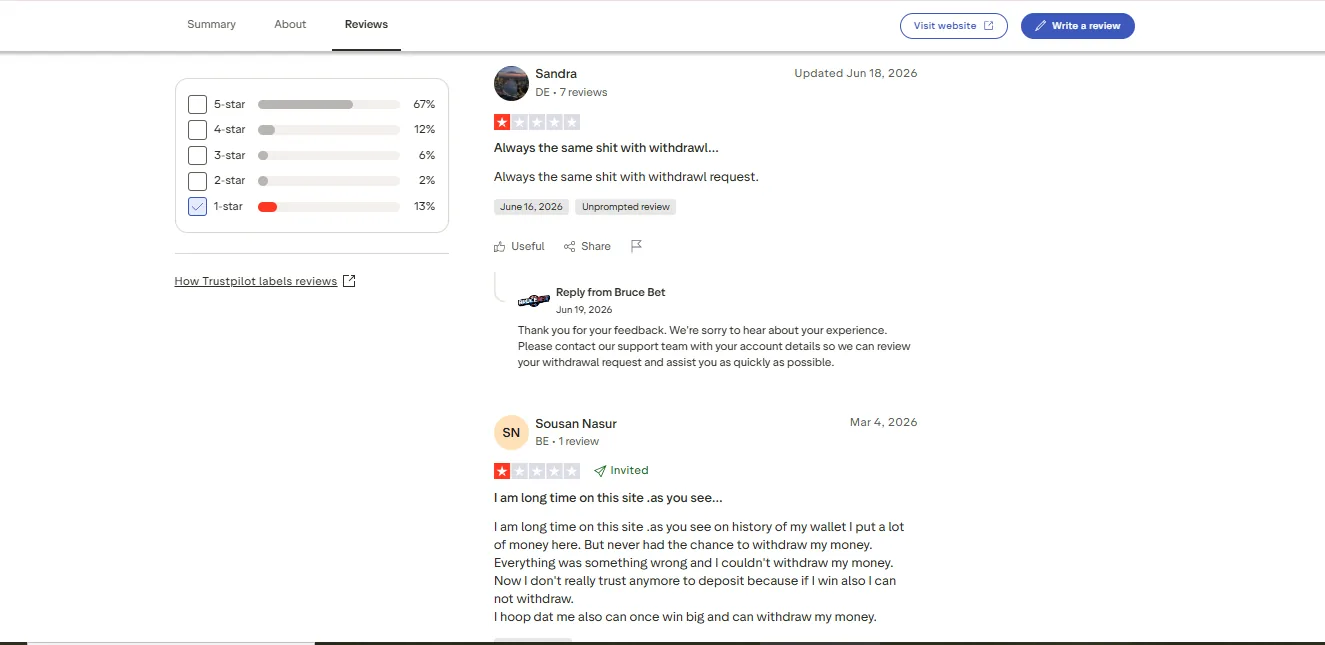1325x645 pixels.
Task: Tick the 4-star filter checkbox
Action: click(198, 130)
